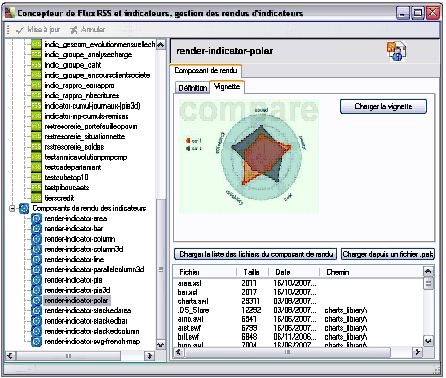Click file list scroll down arrow
This screenshot has height=378, width=446.
click(428, 341)
